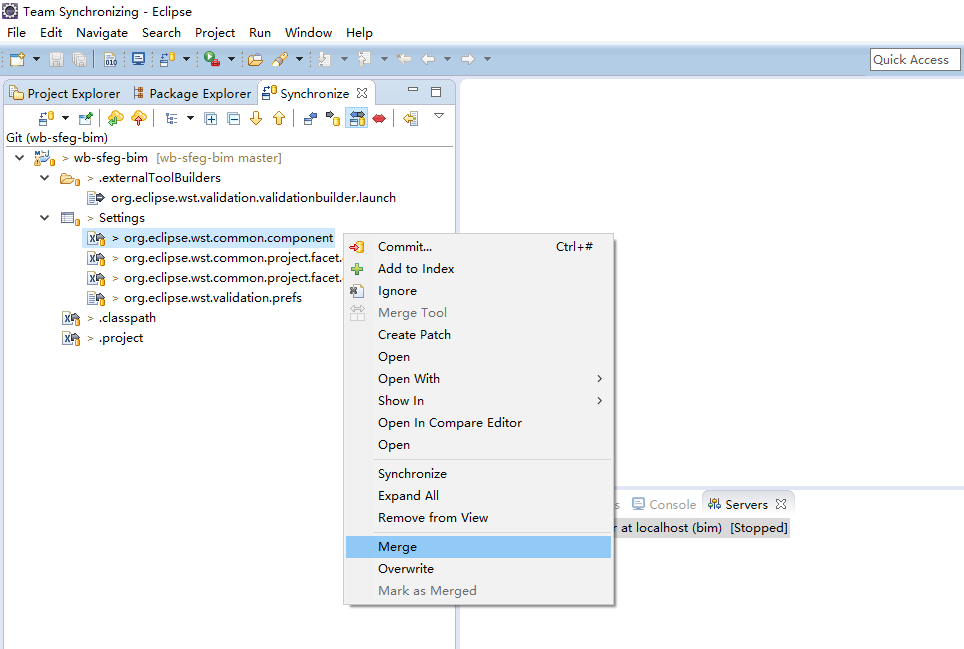Select Ignore in the context menu

(478, 291)
